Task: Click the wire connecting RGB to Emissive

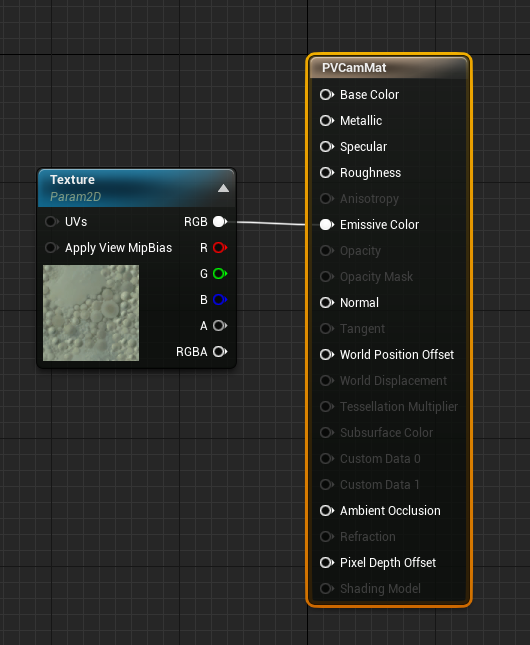Action: [x=272, y=223]
